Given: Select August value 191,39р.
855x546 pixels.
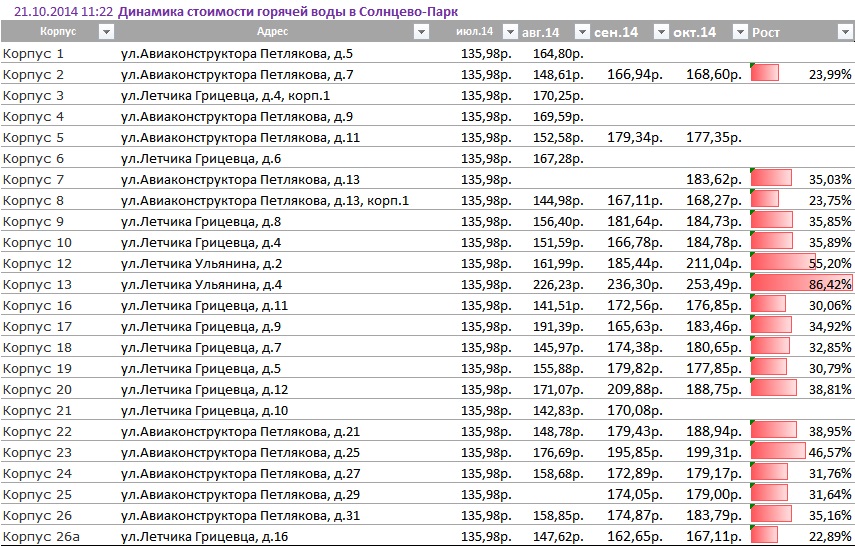Looking at the screenshot, I should click(x=558, y=326).
